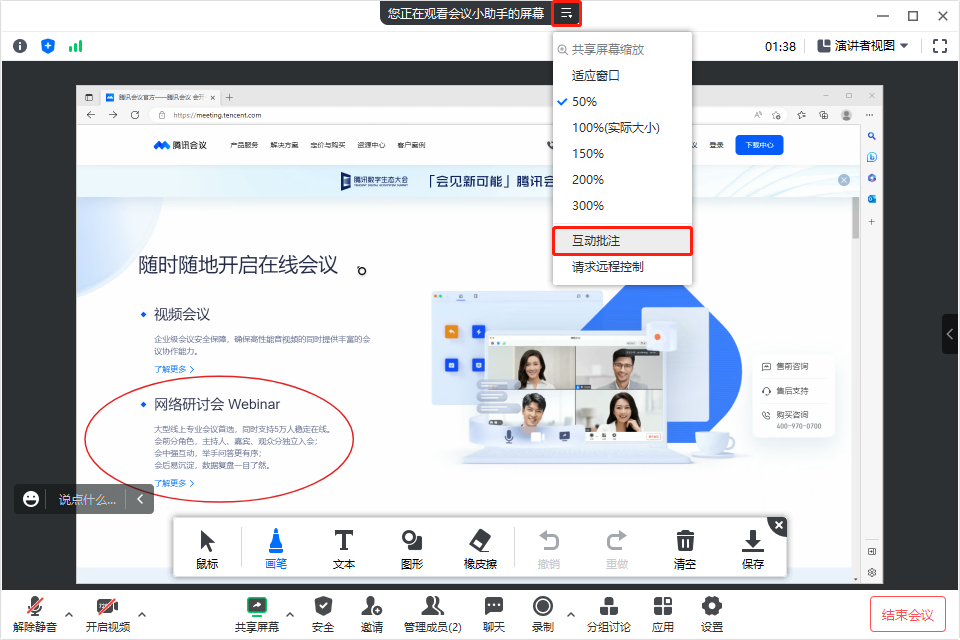Open a new tab in shared browser
This screenshot has width=960, height=640.
coord(229,97)
